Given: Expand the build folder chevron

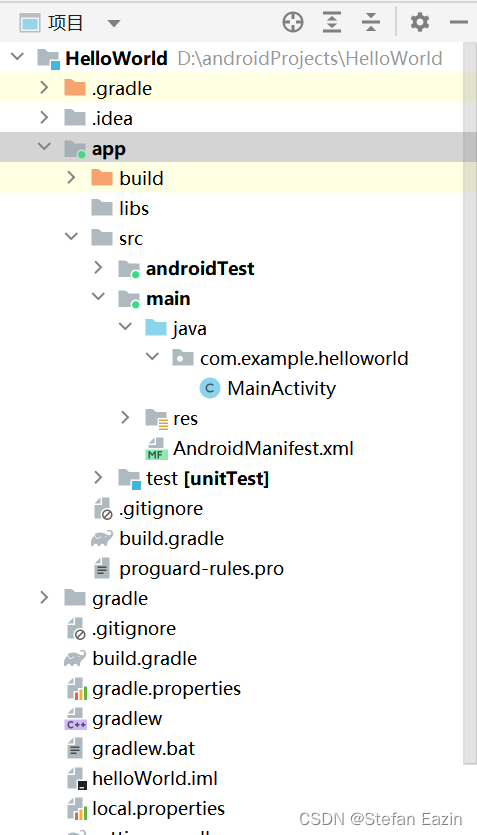Looking at the screenshot, I should tap(71, 178).
